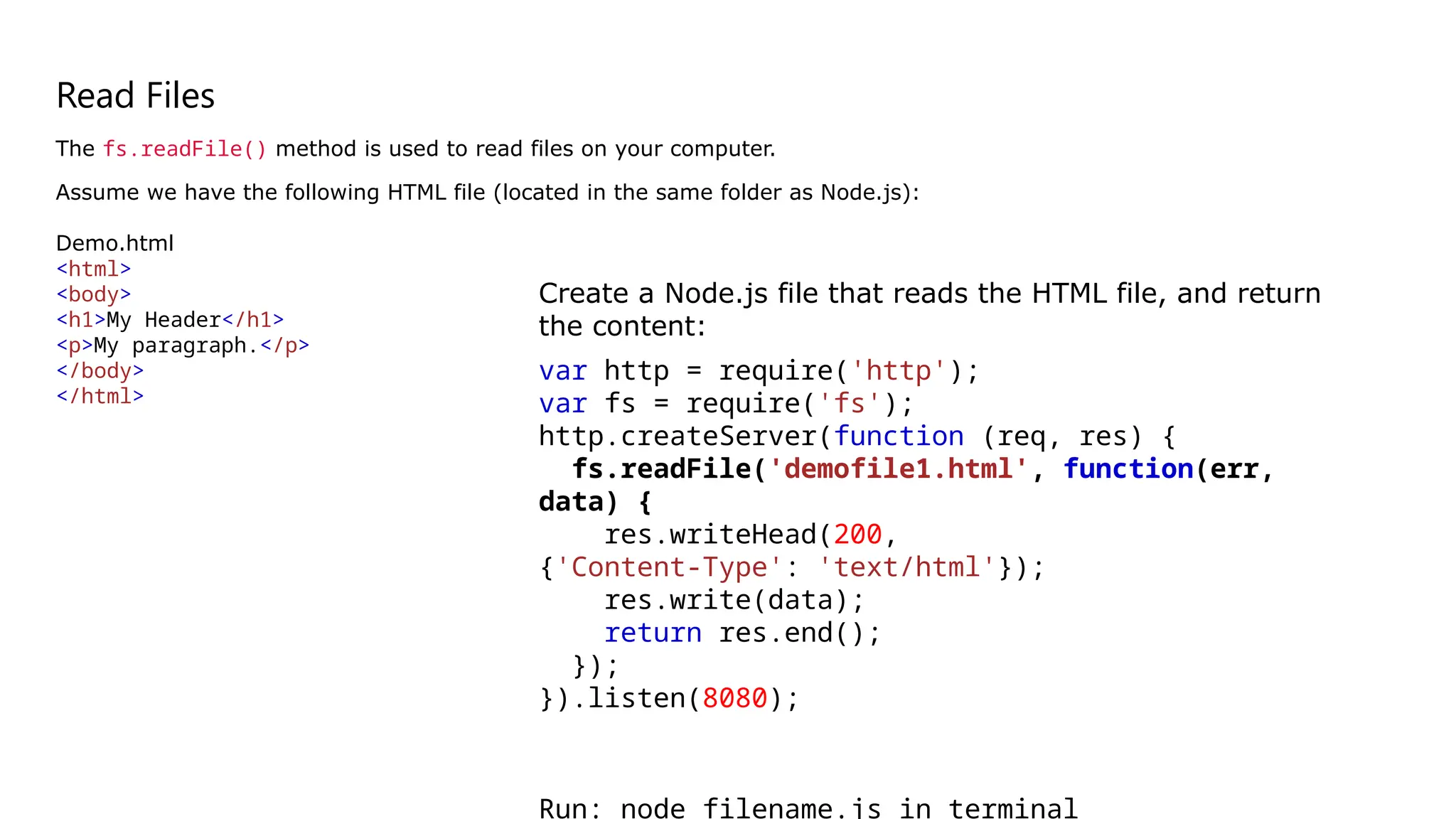Select the opening <html> tag line

94,269
